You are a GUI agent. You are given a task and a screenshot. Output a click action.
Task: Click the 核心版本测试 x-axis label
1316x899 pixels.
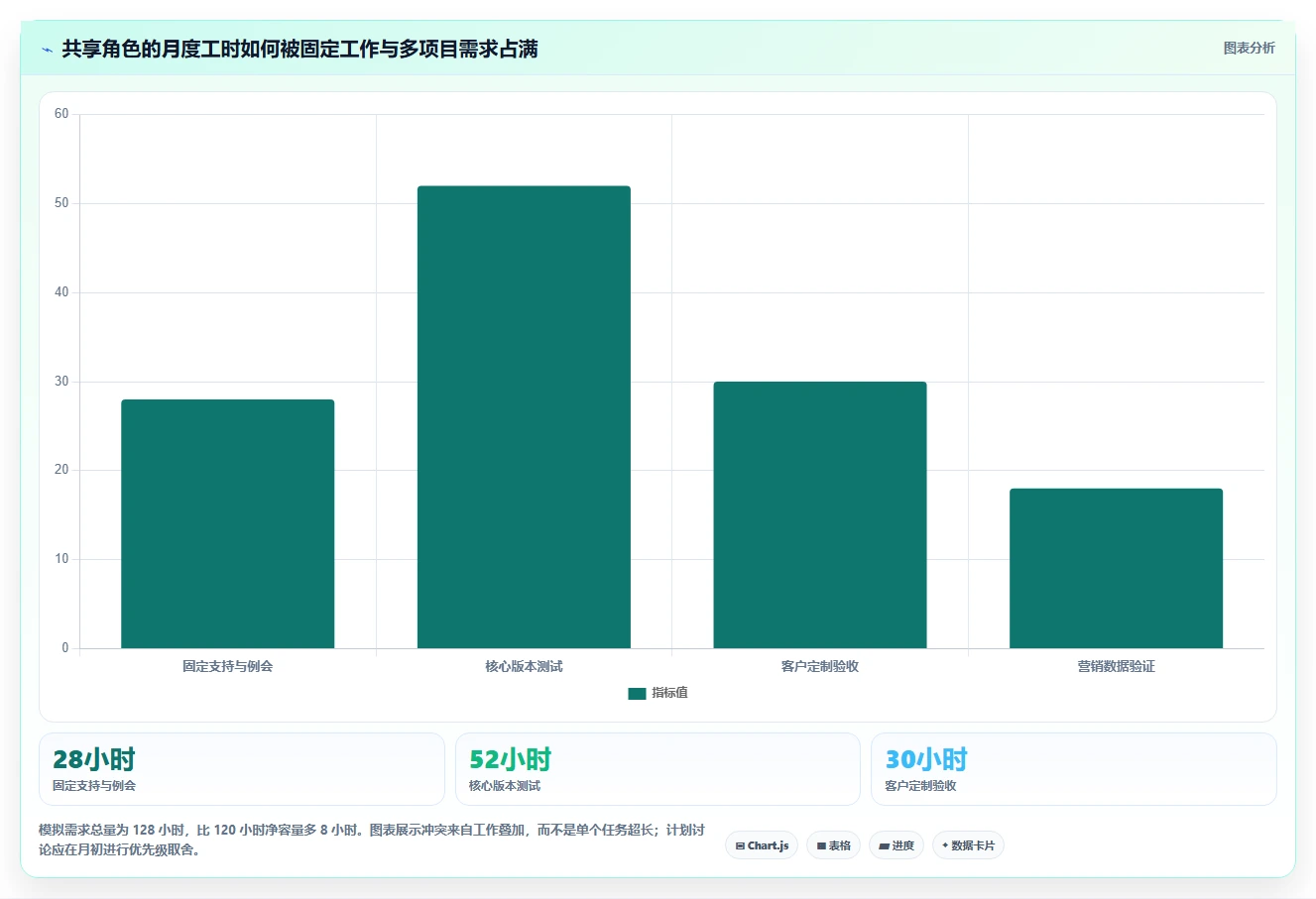[x=524, y=666]
